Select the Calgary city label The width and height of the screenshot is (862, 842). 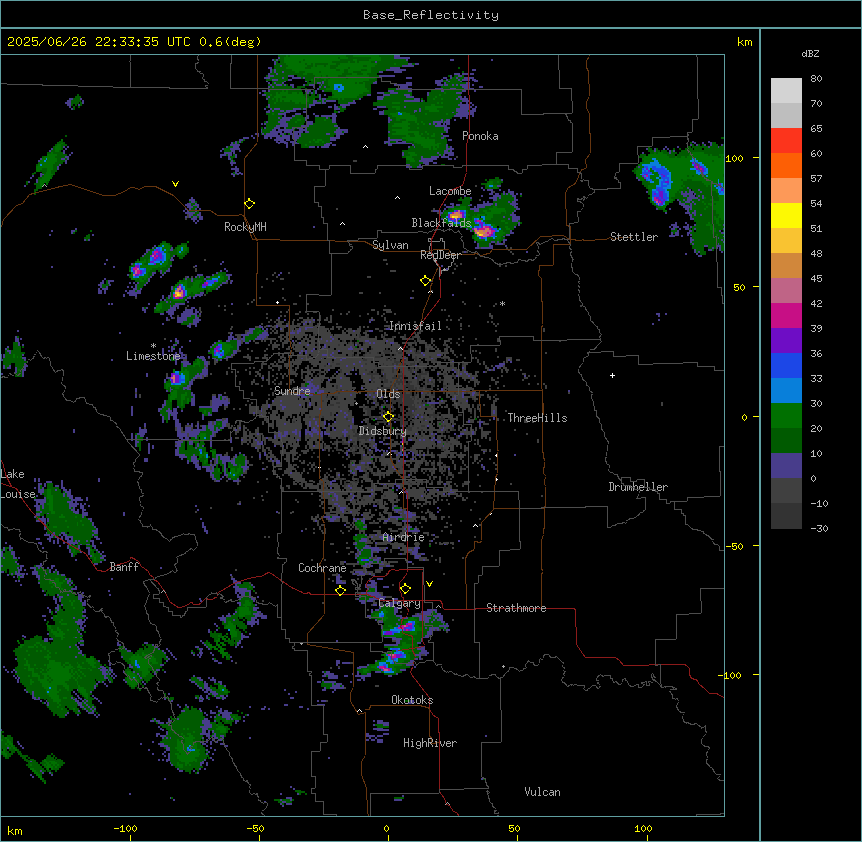tap(400, 603)
